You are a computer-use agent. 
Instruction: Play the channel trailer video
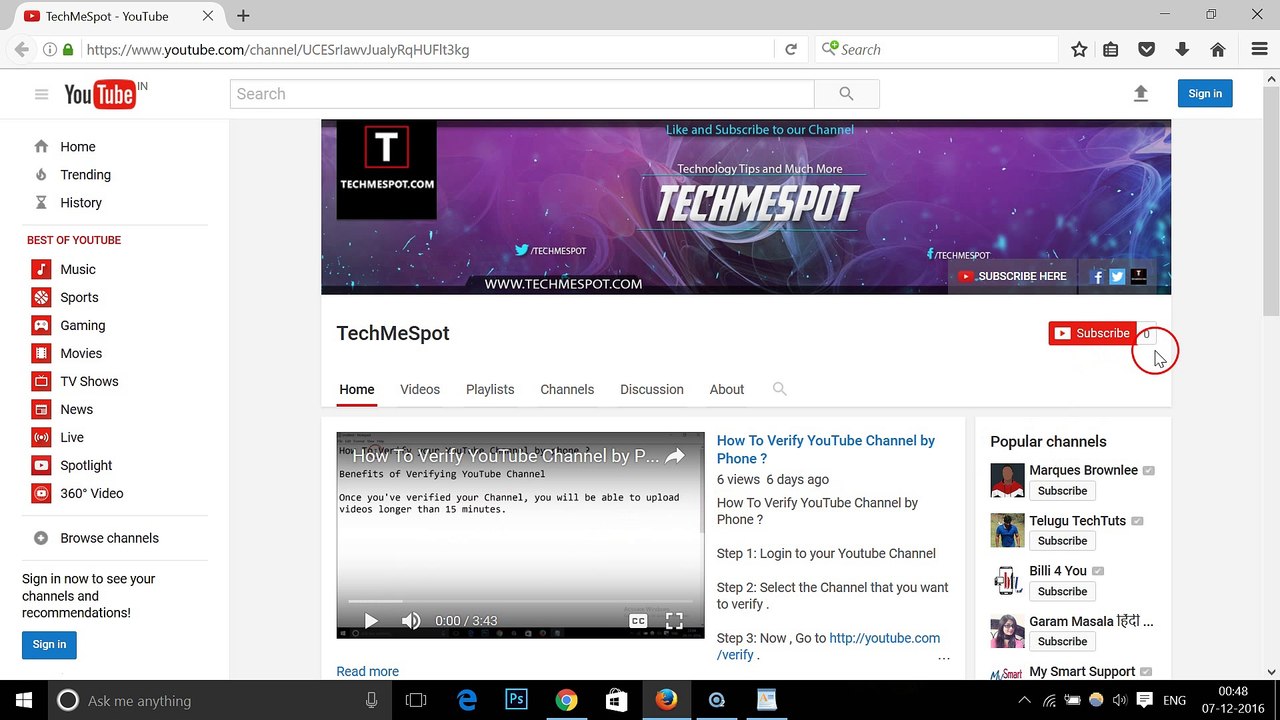tap(371, 621)
